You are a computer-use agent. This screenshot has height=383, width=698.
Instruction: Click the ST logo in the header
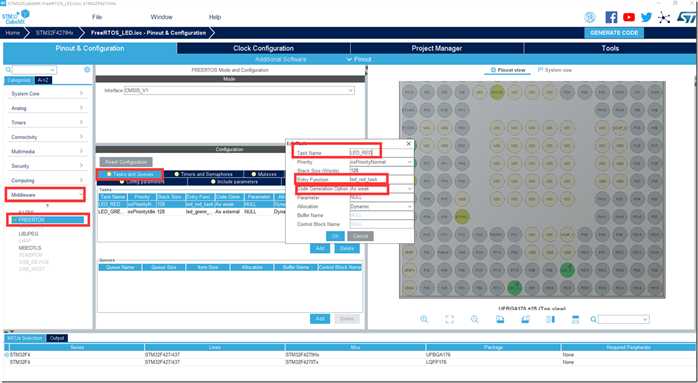point(686,17)
